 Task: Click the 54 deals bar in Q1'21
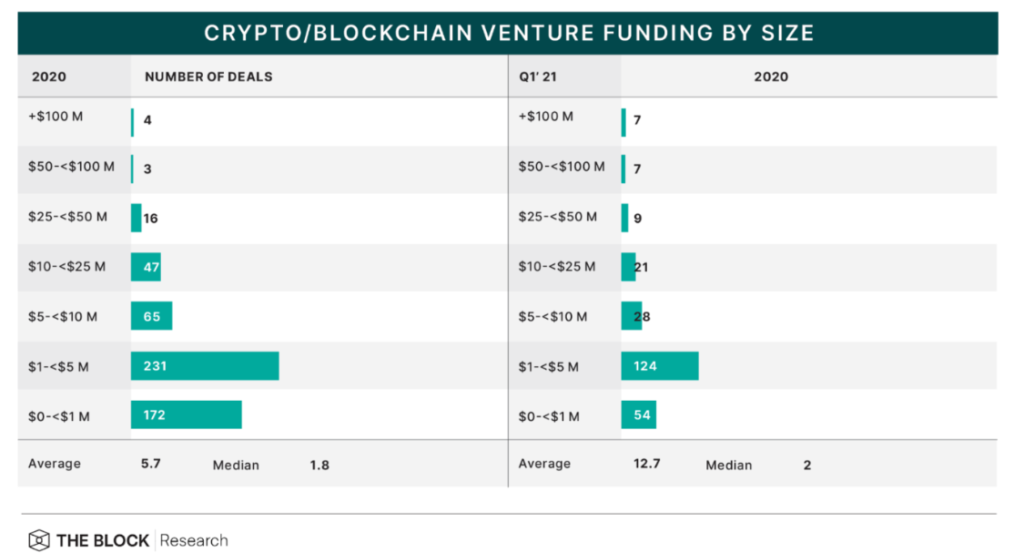(x=638, y=415)
